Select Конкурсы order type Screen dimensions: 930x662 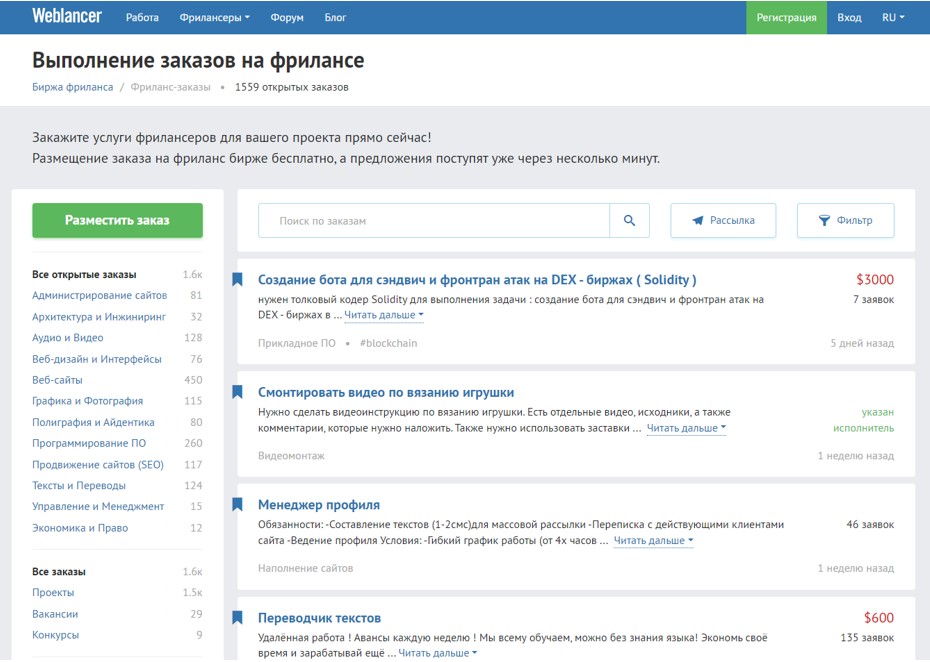(x=56, y=635)
